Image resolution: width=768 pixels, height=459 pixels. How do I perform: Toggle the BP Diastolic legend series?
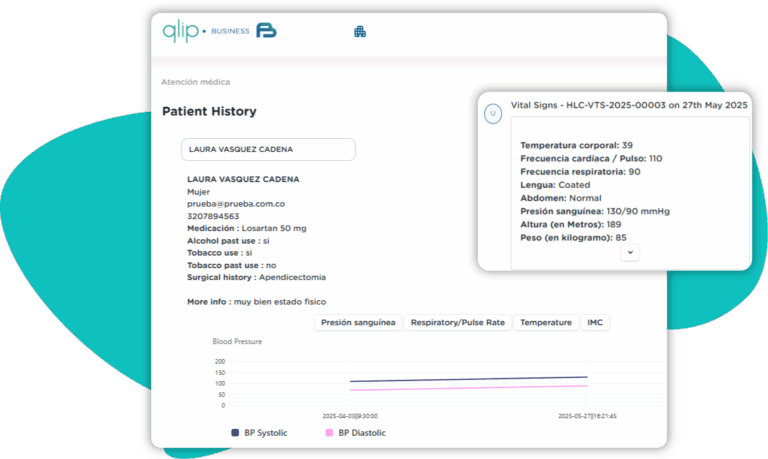point(355,433)
